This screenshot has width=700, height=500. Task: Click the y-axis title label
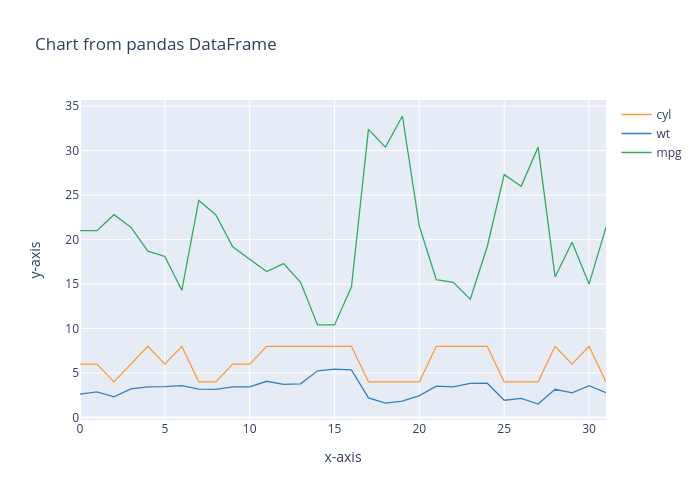pos(36,259)
